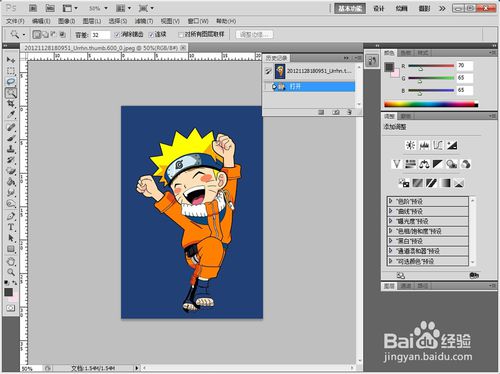Create new snapshot in History panel
The height and width of the screenshot is (374, 500).
tap(336, 112)
